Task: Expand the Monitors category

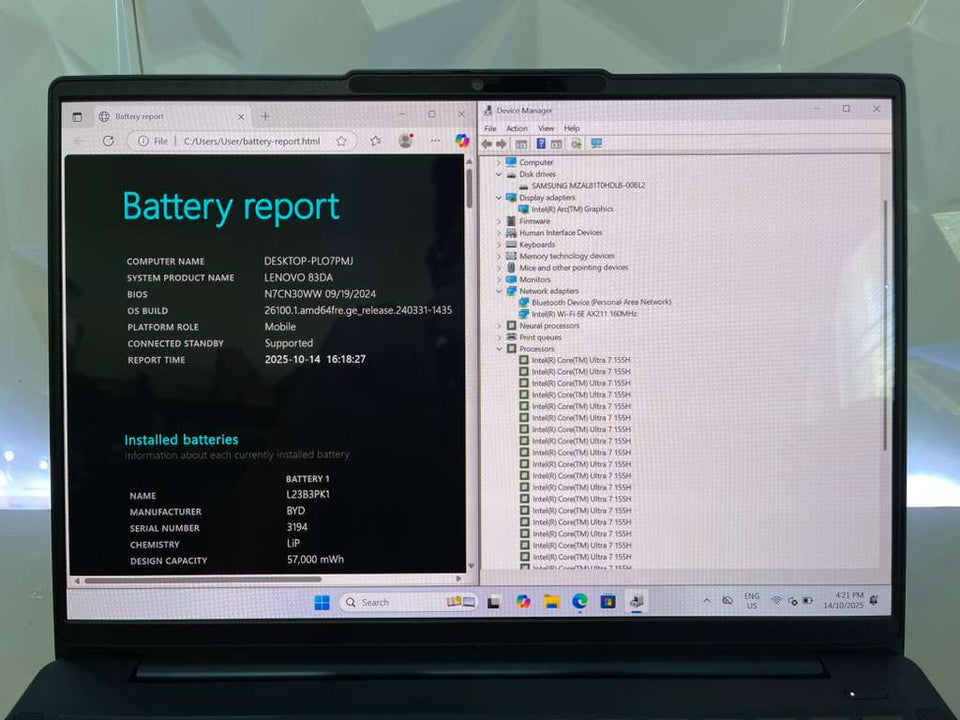Action: click(499, 279)
